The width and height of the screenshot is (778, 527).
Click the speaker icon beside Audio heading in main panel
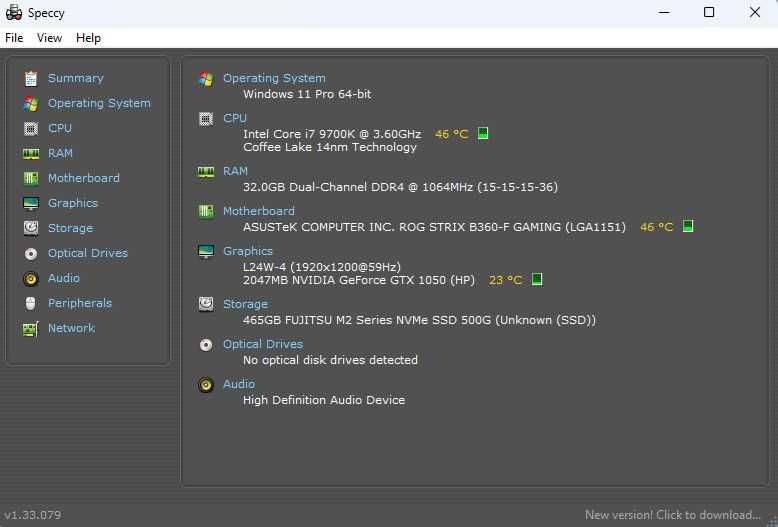[x=206, y=385]
